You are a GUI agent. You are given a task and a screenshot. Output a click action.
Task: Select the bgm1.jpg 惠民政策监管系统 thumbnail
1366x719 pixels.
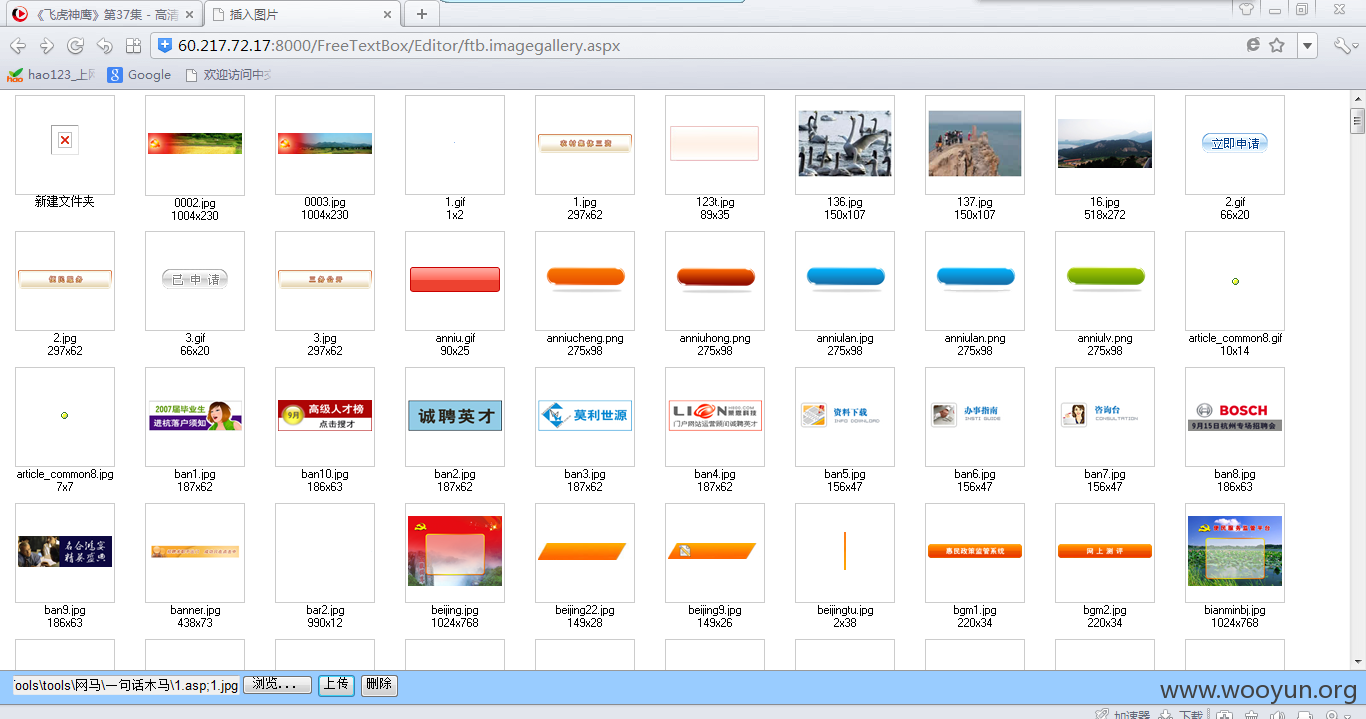[x=975, y=551]
